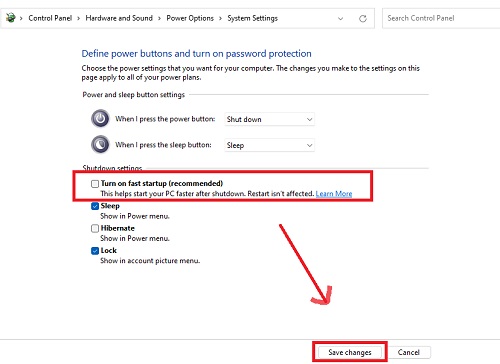Expand chevron after Power Options breadcrumb
The image size is (500, 364).
pyautogui.click(x=220, y=18)
